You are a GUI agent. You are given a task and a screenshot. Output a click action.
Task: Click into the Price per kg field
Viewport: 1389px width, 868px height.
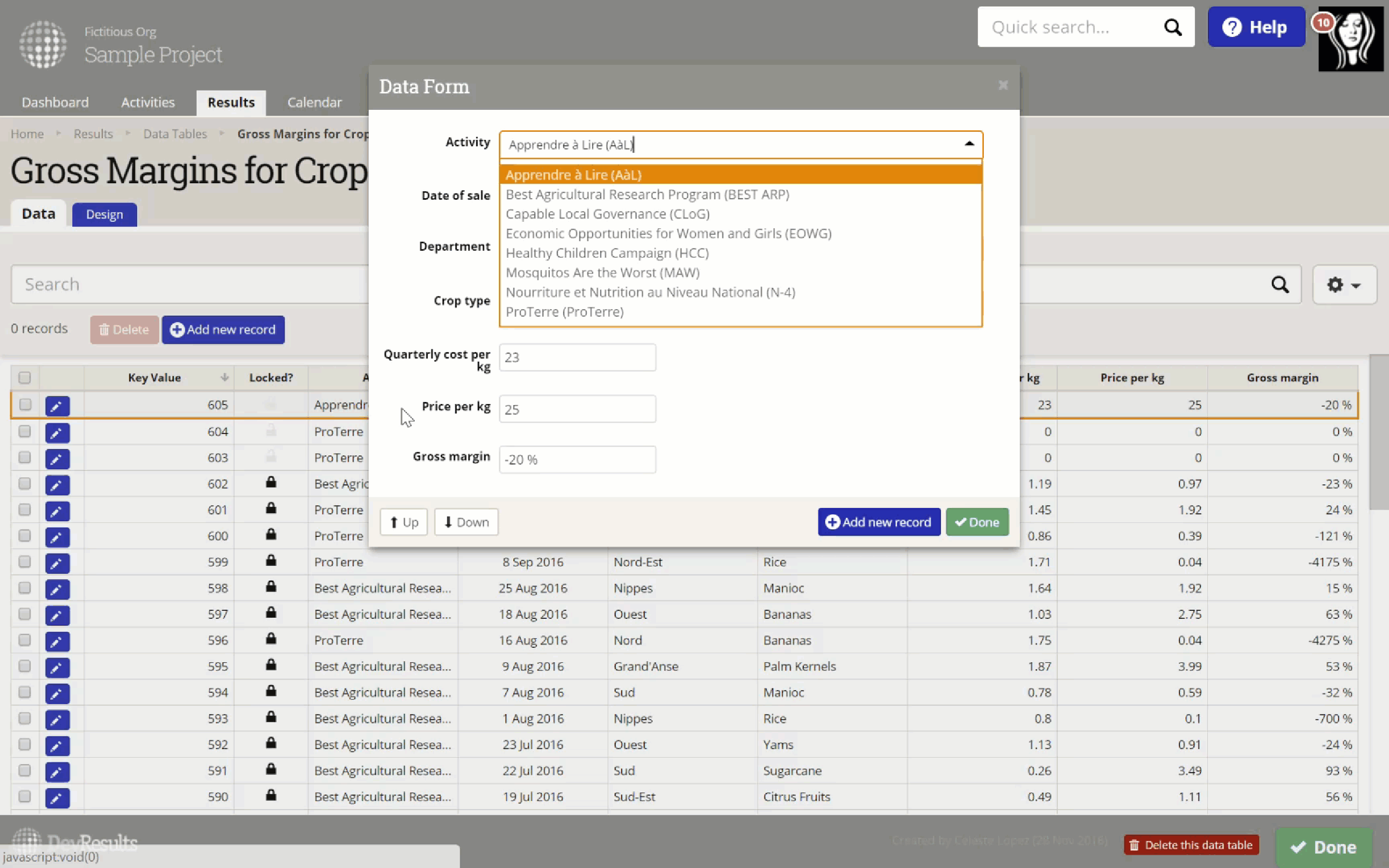click(577, 409)
